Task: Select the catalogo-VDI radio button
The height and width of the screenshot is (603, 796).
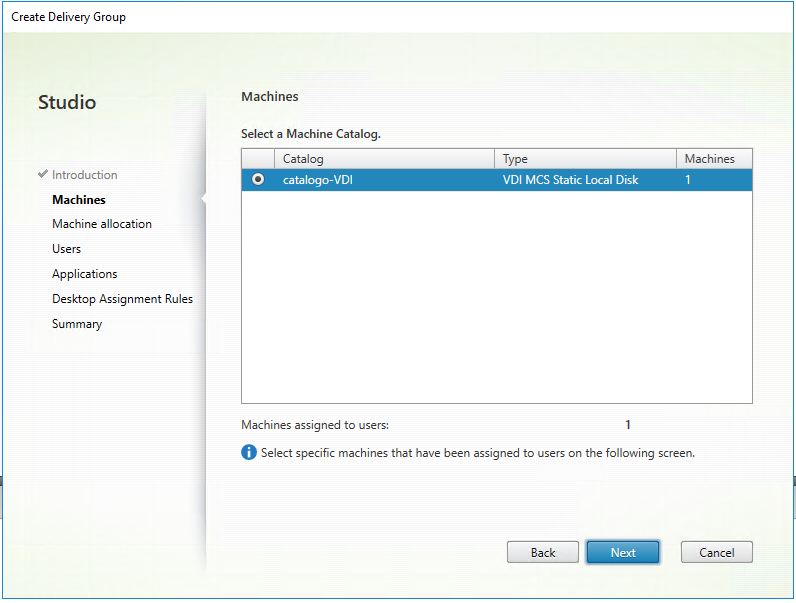Action: click(x=259, y=180)
